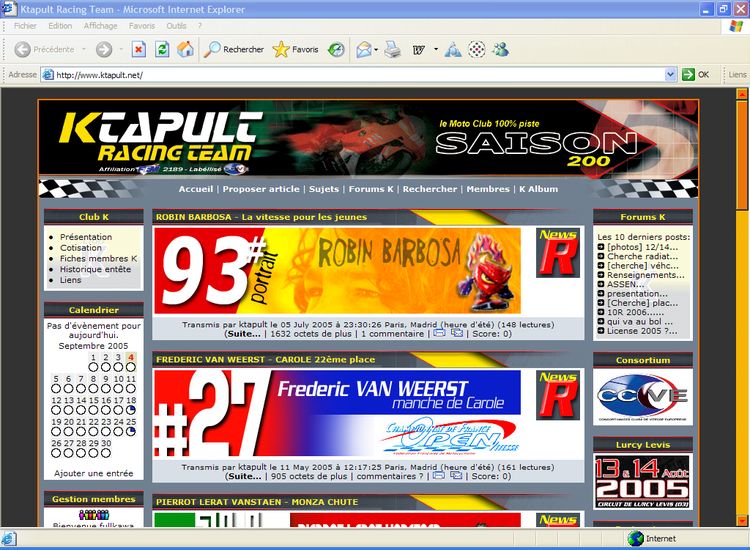750x550 pixels.
Task: Open the Affichage menu
Action: click(x=100, y=26)
